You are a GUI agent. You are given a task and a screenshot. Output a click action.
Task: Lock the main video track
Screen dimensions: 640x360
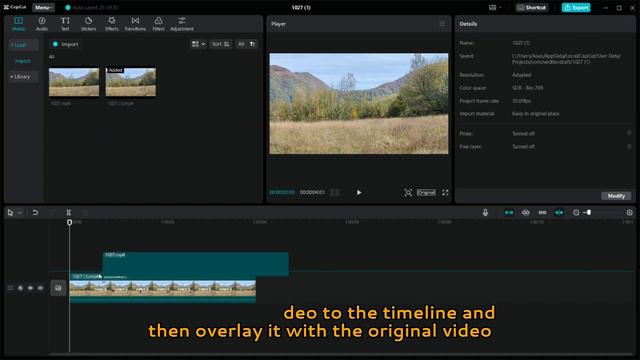20,288
